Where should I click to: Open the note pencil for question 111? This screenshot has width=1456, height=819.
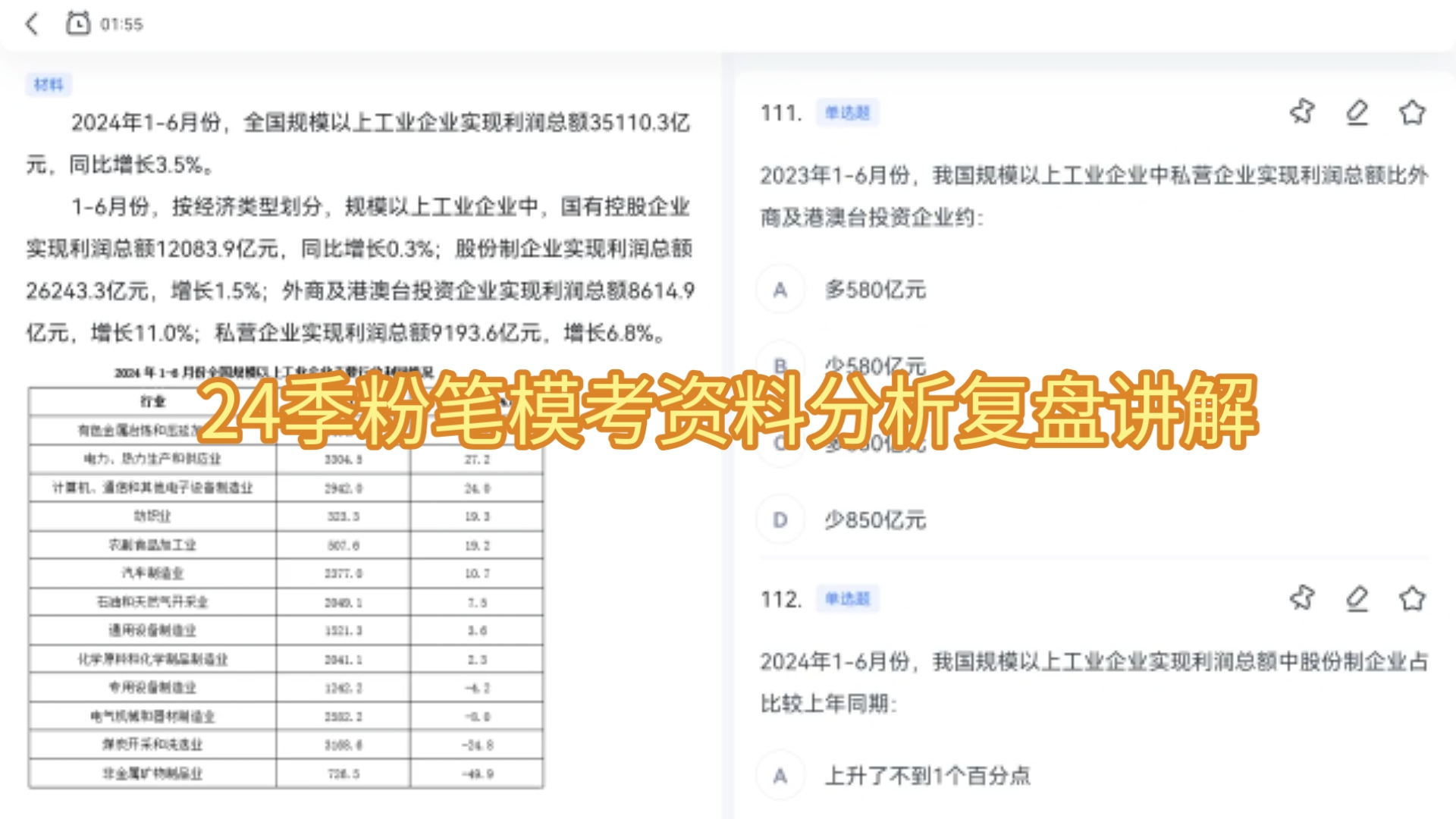pos(1357,112)
